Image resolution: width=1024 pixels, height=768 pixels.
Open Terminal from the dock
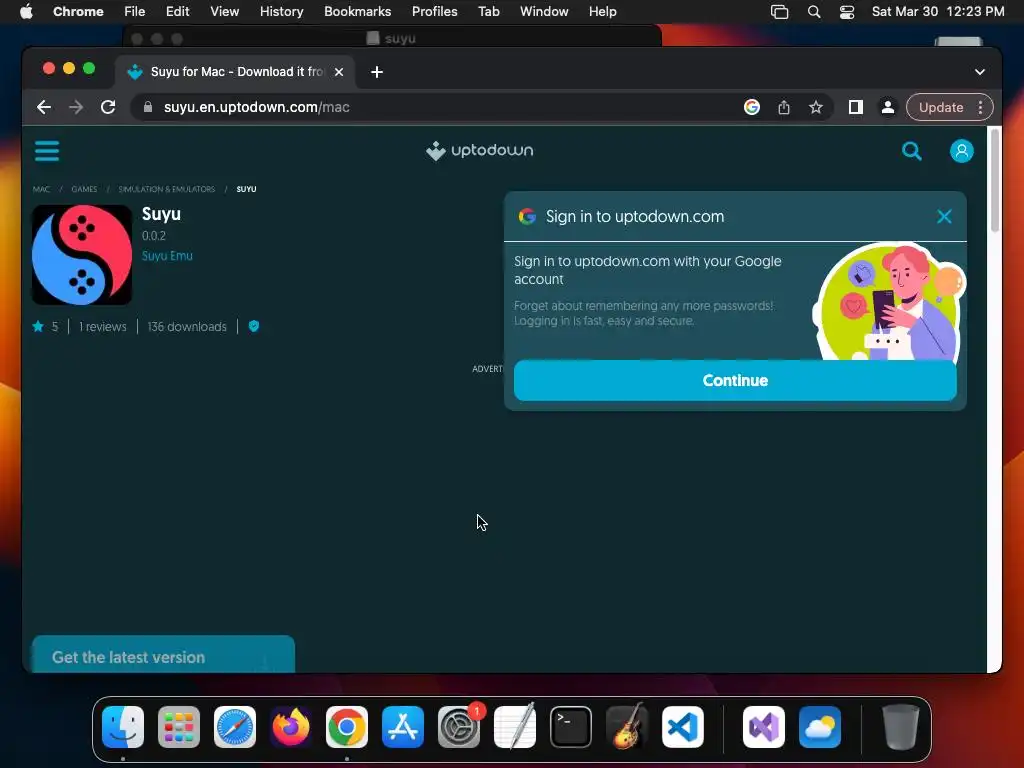pos(571,727)
